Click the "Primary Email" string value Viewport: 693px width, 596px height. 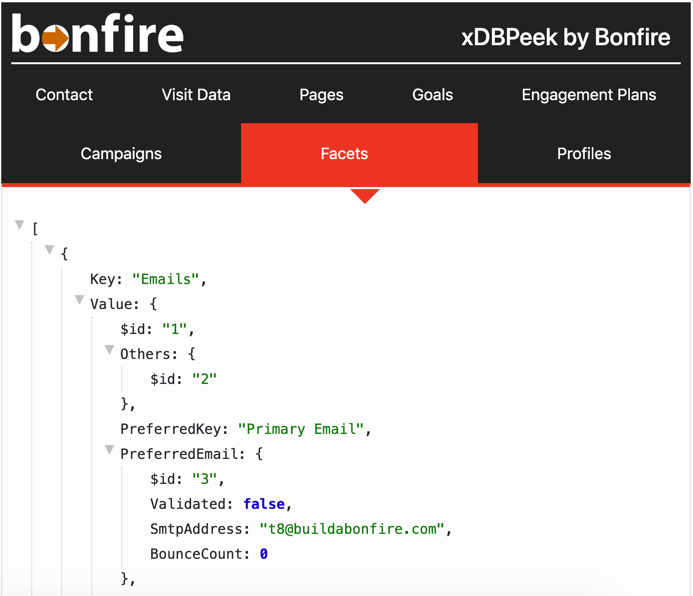301,429
